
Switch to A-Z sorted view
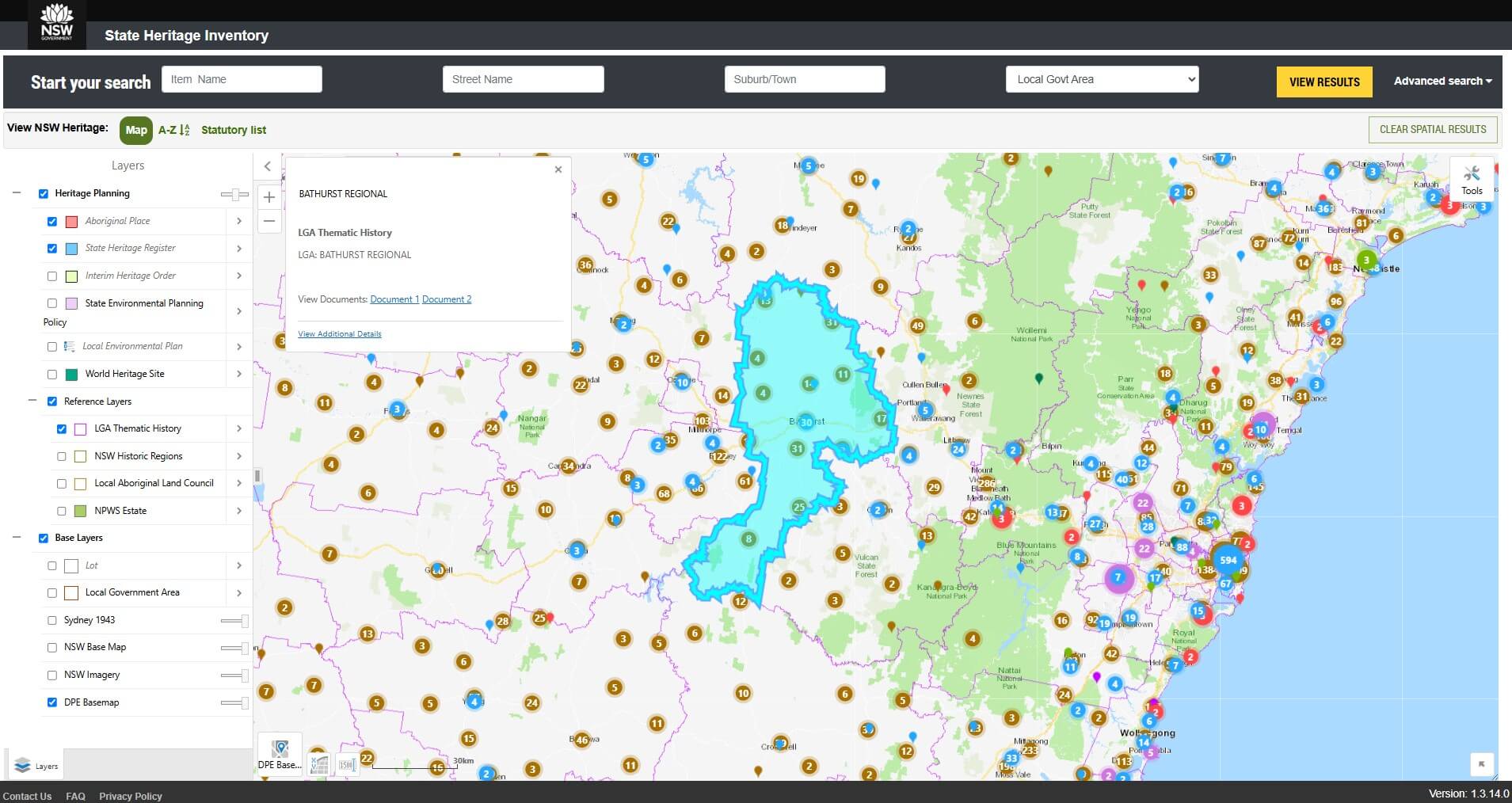tap(173, 130)
